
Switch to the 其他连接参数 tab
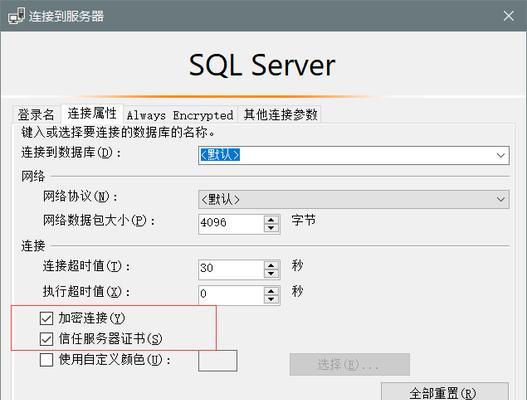[x=280, y=115]
